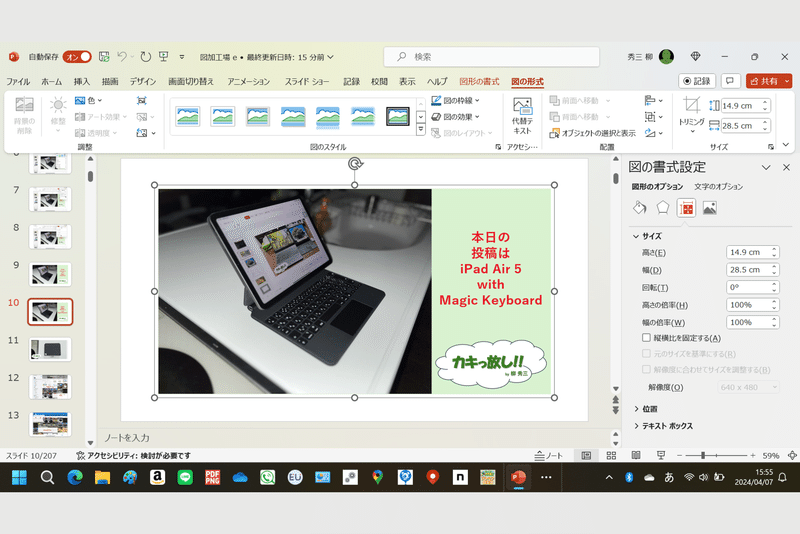
Task: Click 代替テキスト alt text button
Action: click(x=522, y=115)
